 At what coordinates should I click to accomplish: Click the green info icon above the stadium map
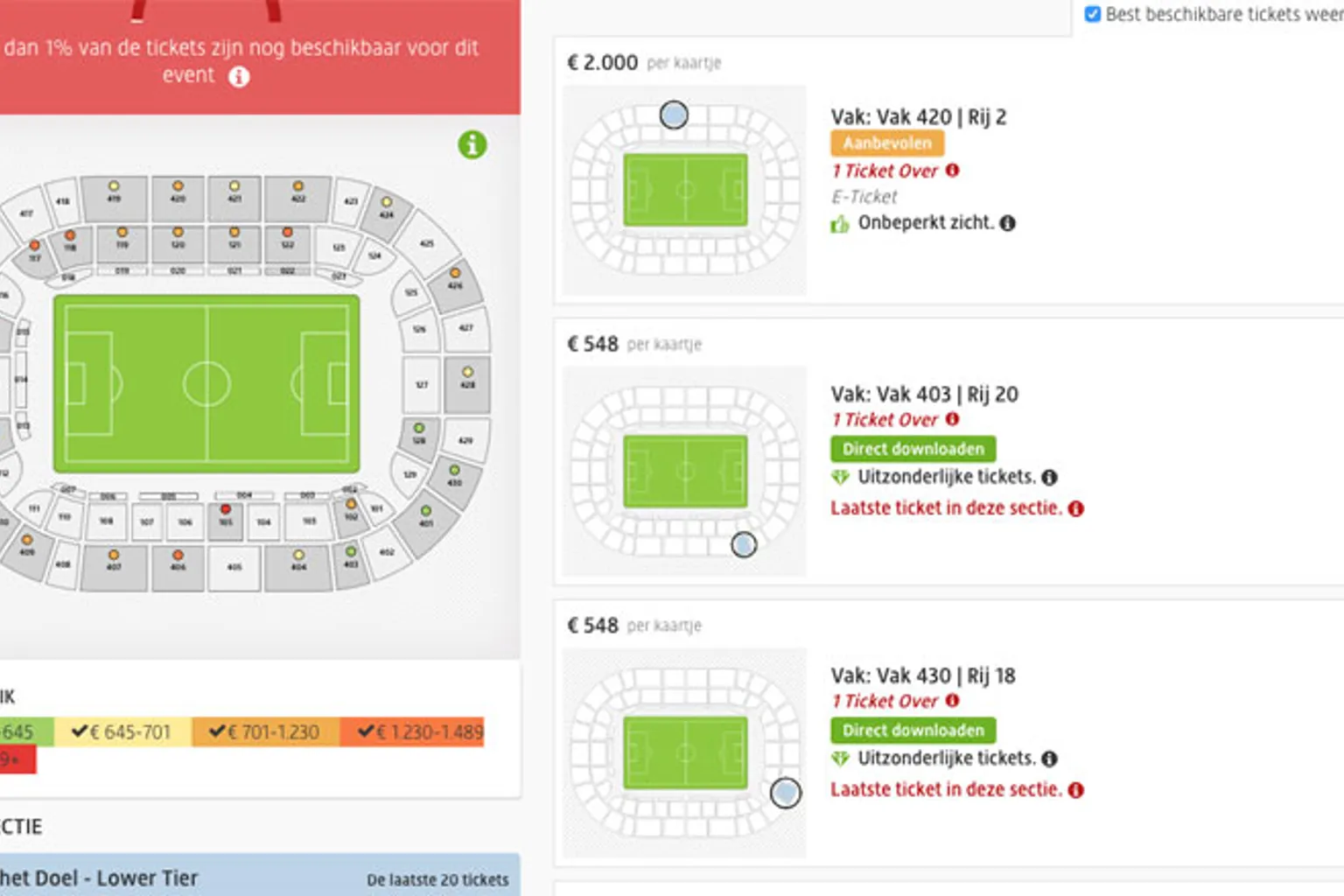point(472,144)
